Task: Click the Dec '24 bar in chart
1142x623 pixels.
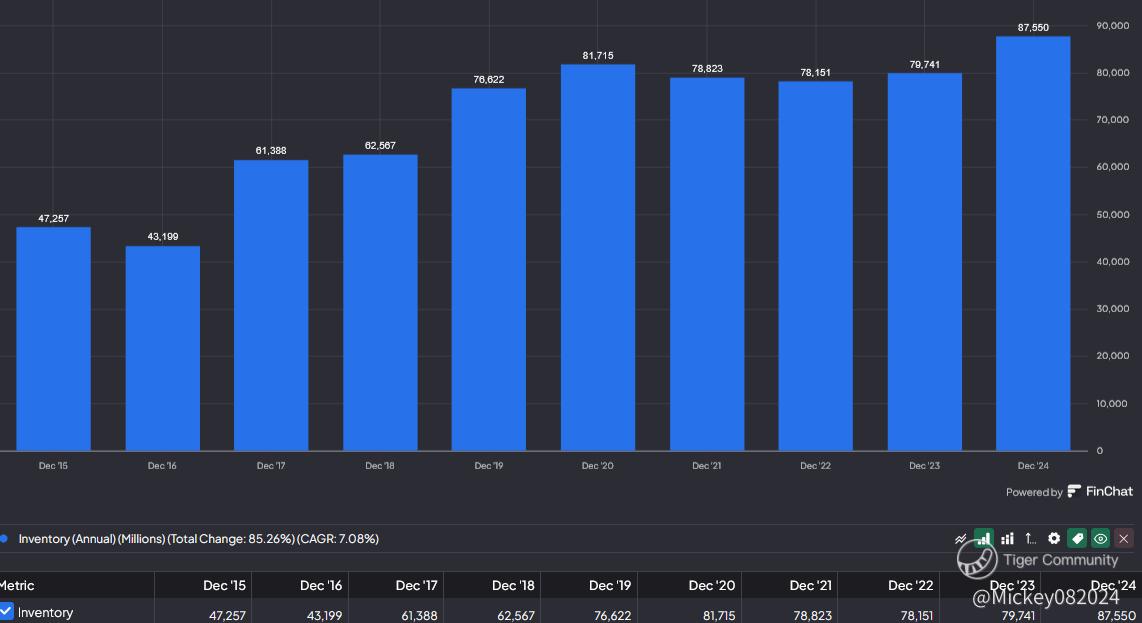Action: [1033, 243]
